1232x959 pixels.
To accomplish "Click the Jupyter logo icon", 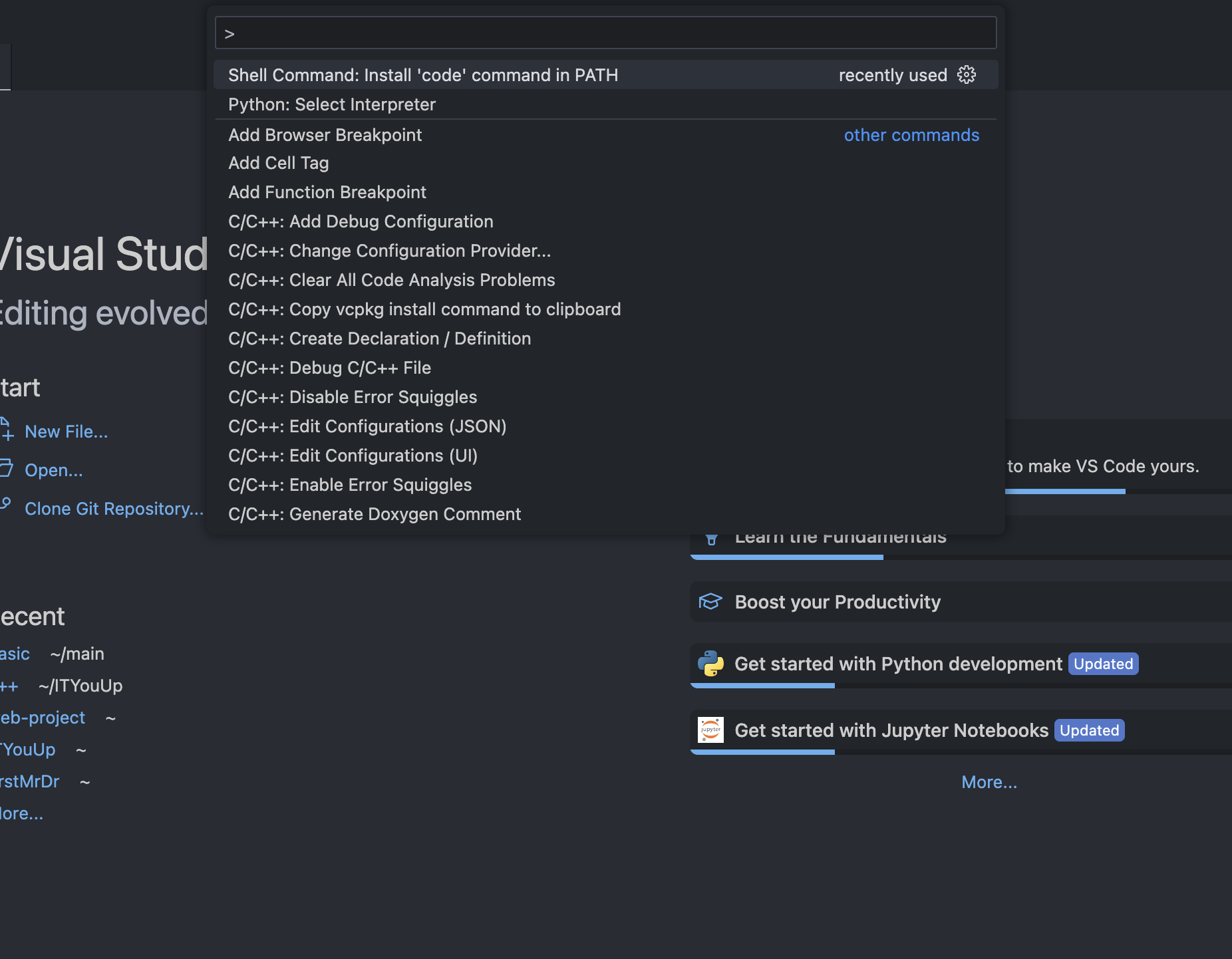I will [710, 730].
